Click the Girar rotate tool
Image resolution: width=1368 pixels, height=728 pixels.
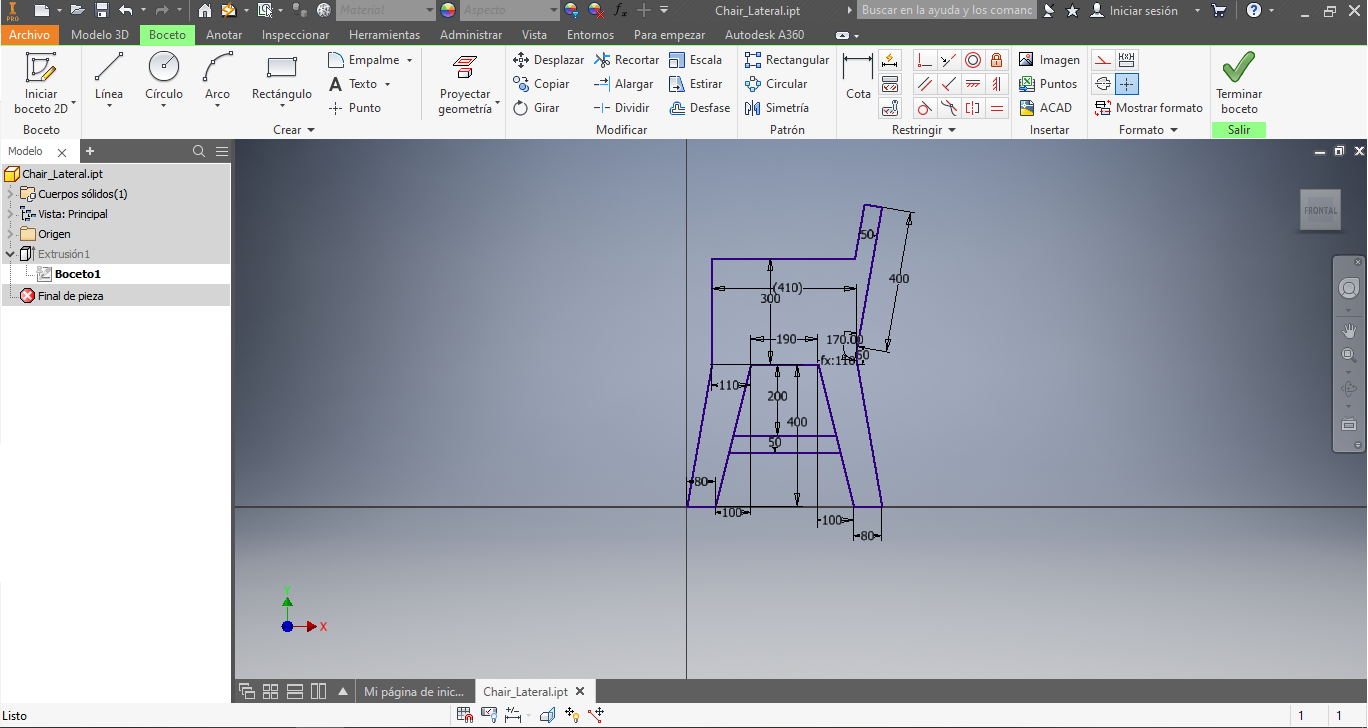[536, 108]
